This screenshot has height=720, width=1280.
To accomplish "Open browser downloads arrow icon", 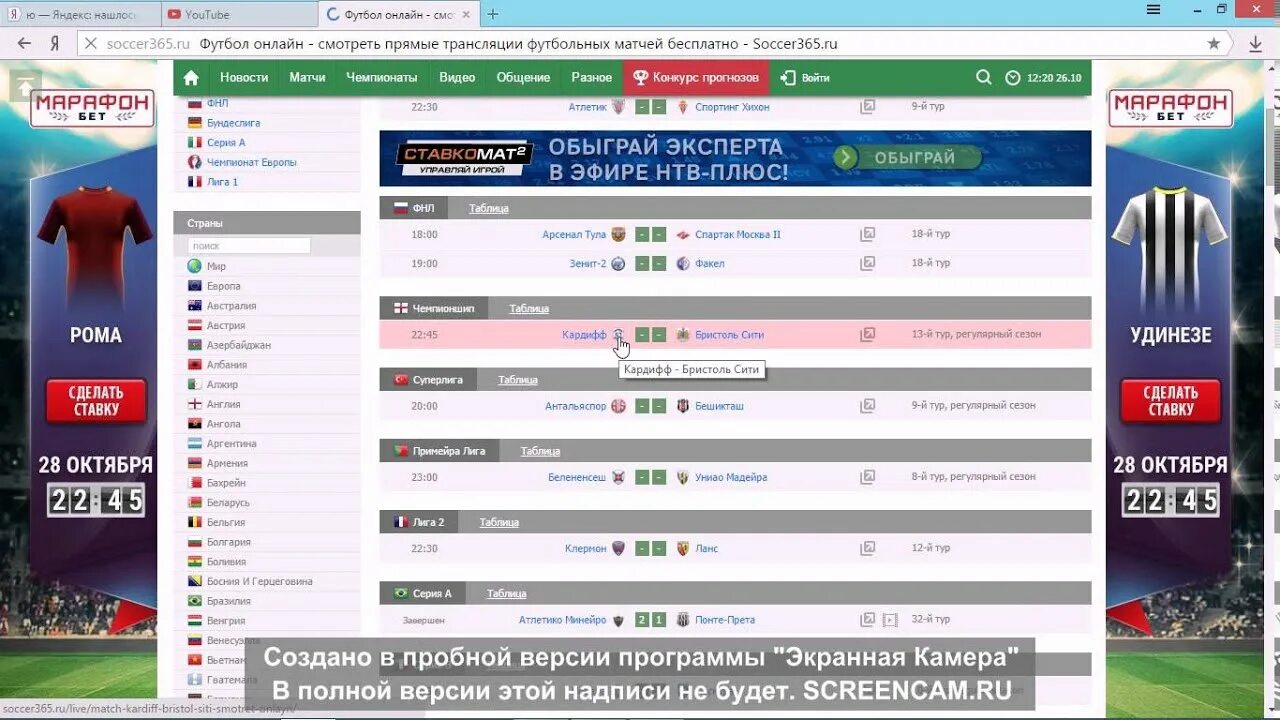I will [1256, 44].
